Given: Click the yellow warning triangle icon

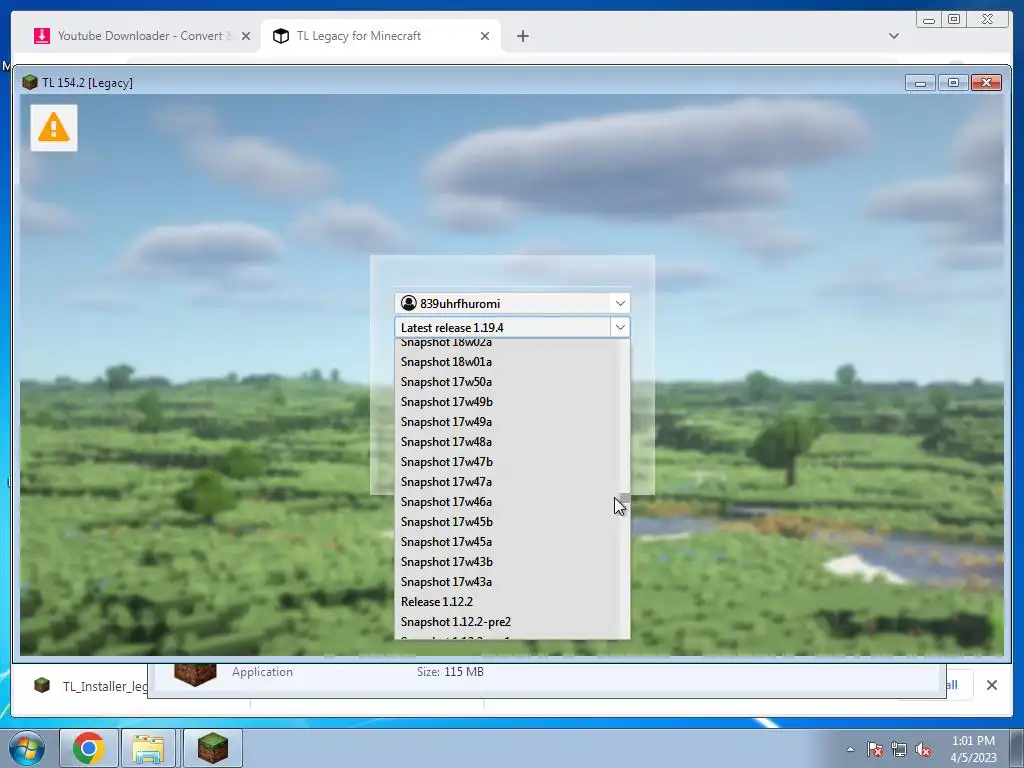Looking at the screenshot, I should tap(54, 127).
